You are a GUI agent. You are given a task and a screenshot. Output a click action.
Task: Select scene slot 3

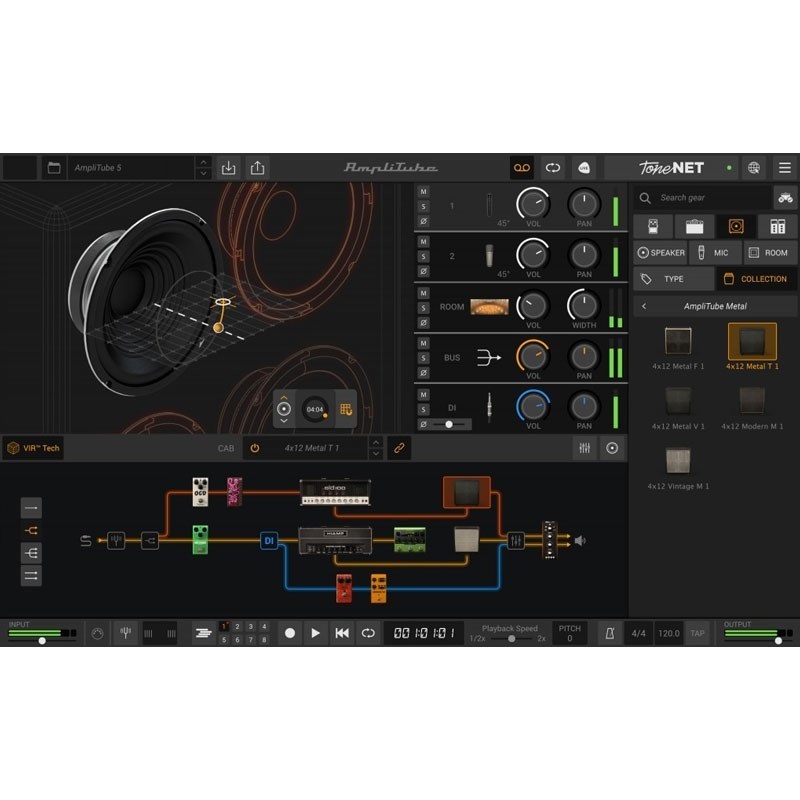(251, 627)
